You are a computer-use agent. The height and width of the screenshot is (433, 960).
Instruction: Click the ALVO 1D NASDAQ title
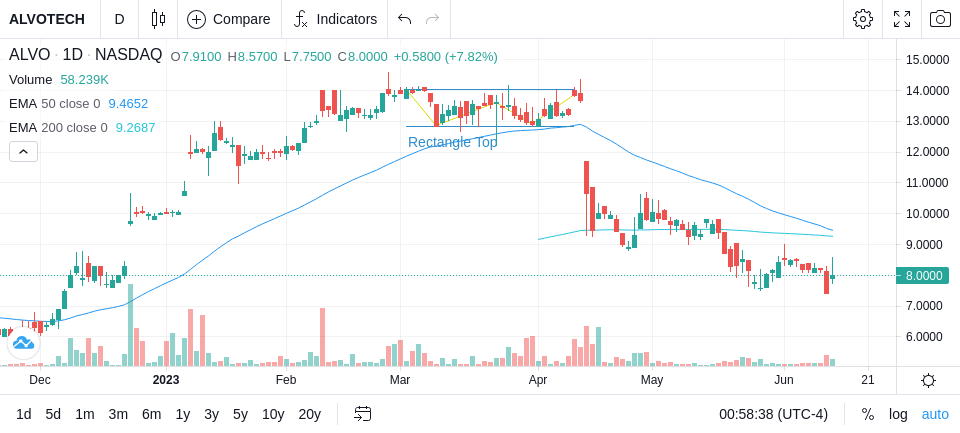pos(85,55)
